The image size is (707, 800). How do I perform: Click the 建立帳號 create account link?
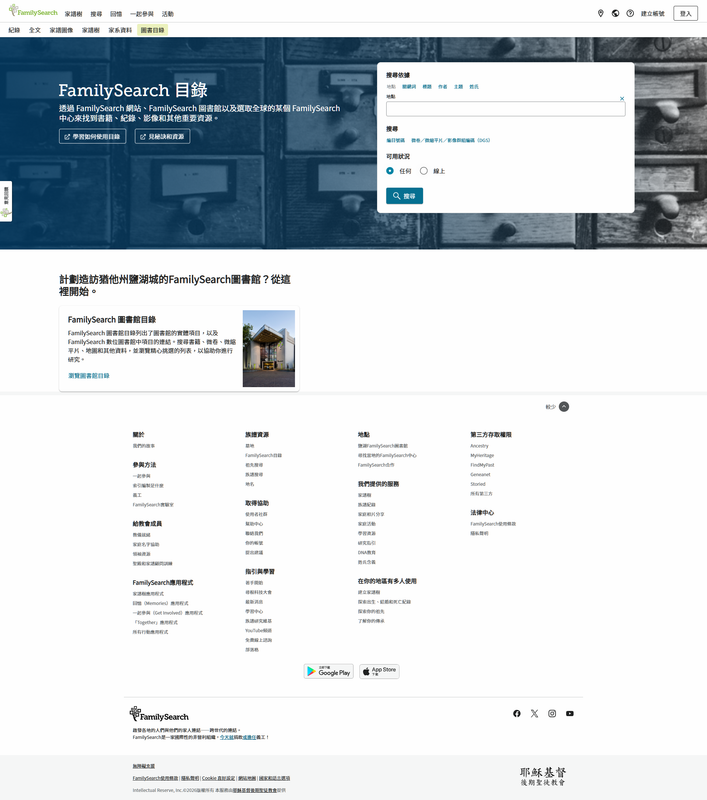653,14
